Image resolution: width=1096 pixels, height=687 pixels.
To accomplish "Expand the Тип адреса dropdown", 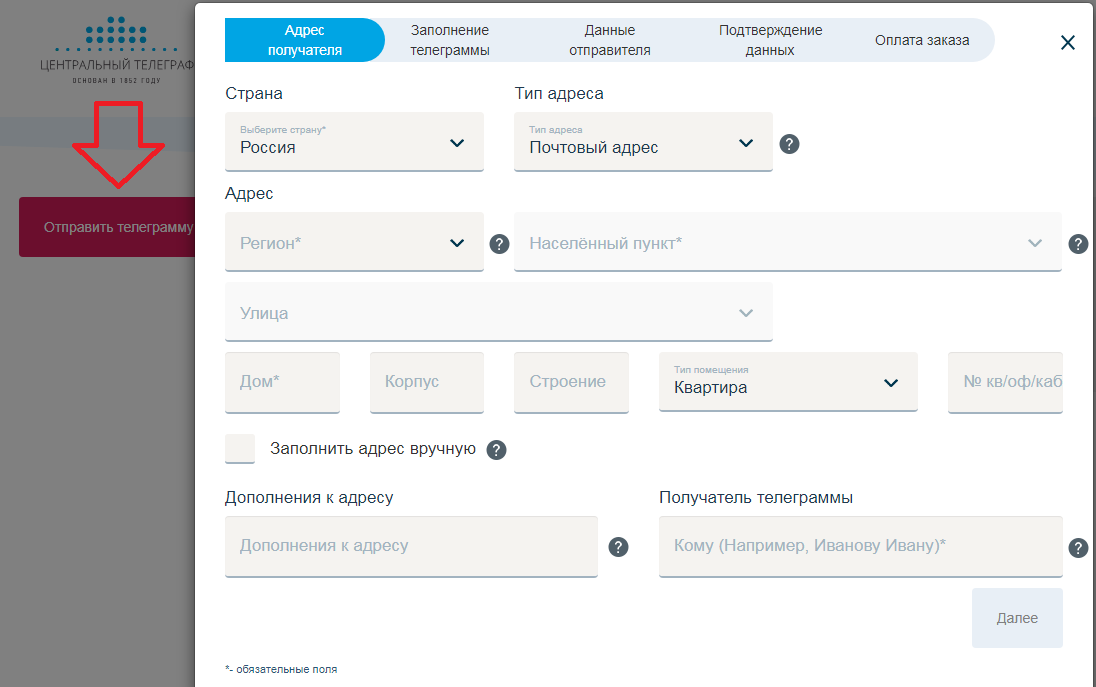I will coord(643,142).
